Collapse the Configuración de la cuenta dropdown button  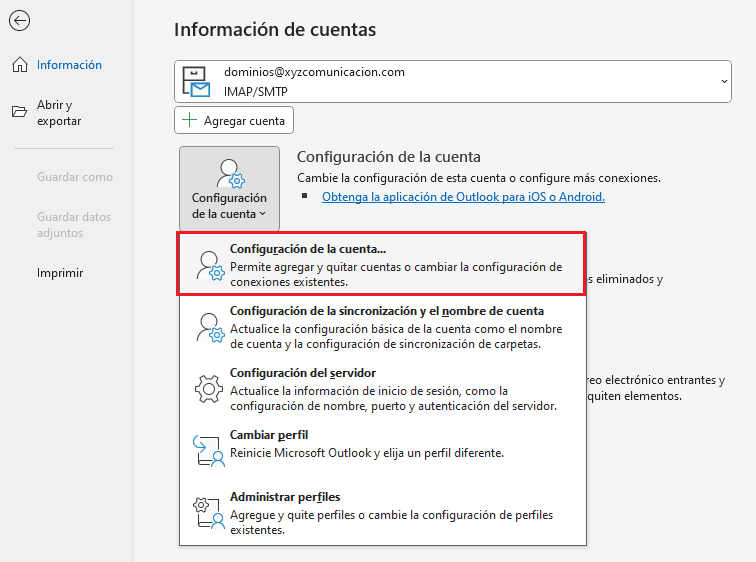tap(229, 189)
